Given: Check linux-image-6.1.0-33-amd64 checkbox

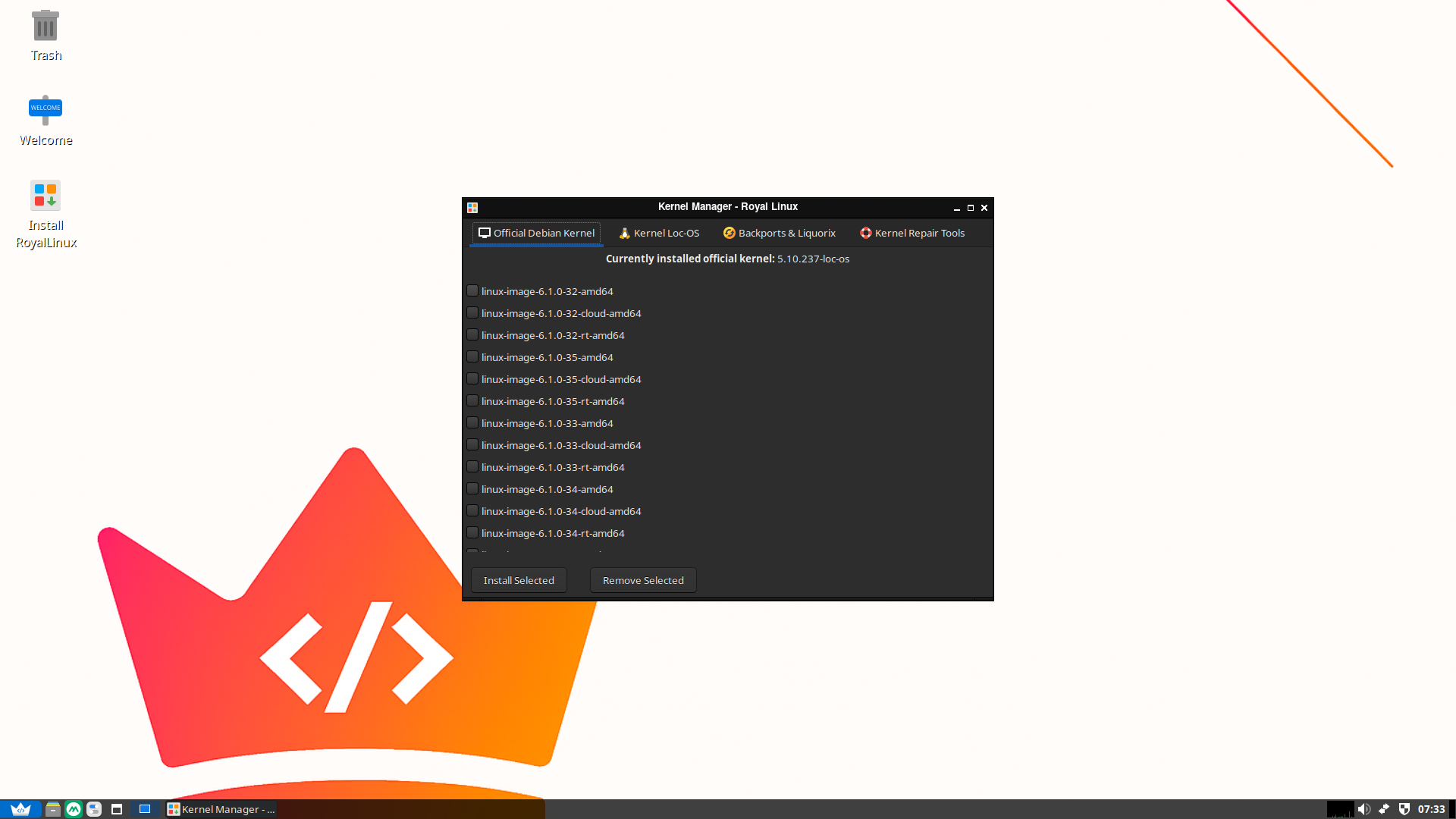Looking at the screenshot, I should point(472,422).
